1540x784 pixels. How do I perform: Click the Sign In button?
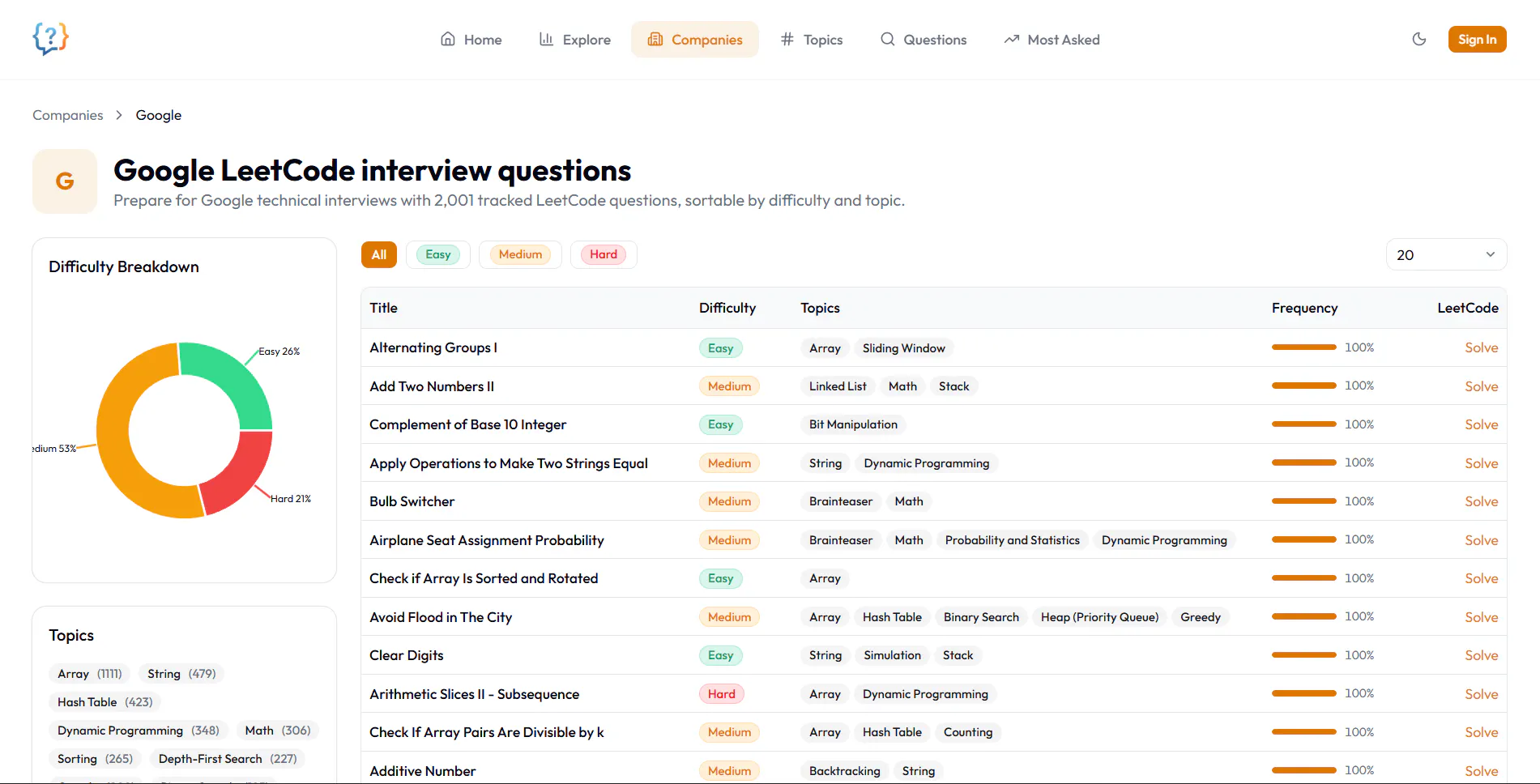click(x=1477, y=39)
